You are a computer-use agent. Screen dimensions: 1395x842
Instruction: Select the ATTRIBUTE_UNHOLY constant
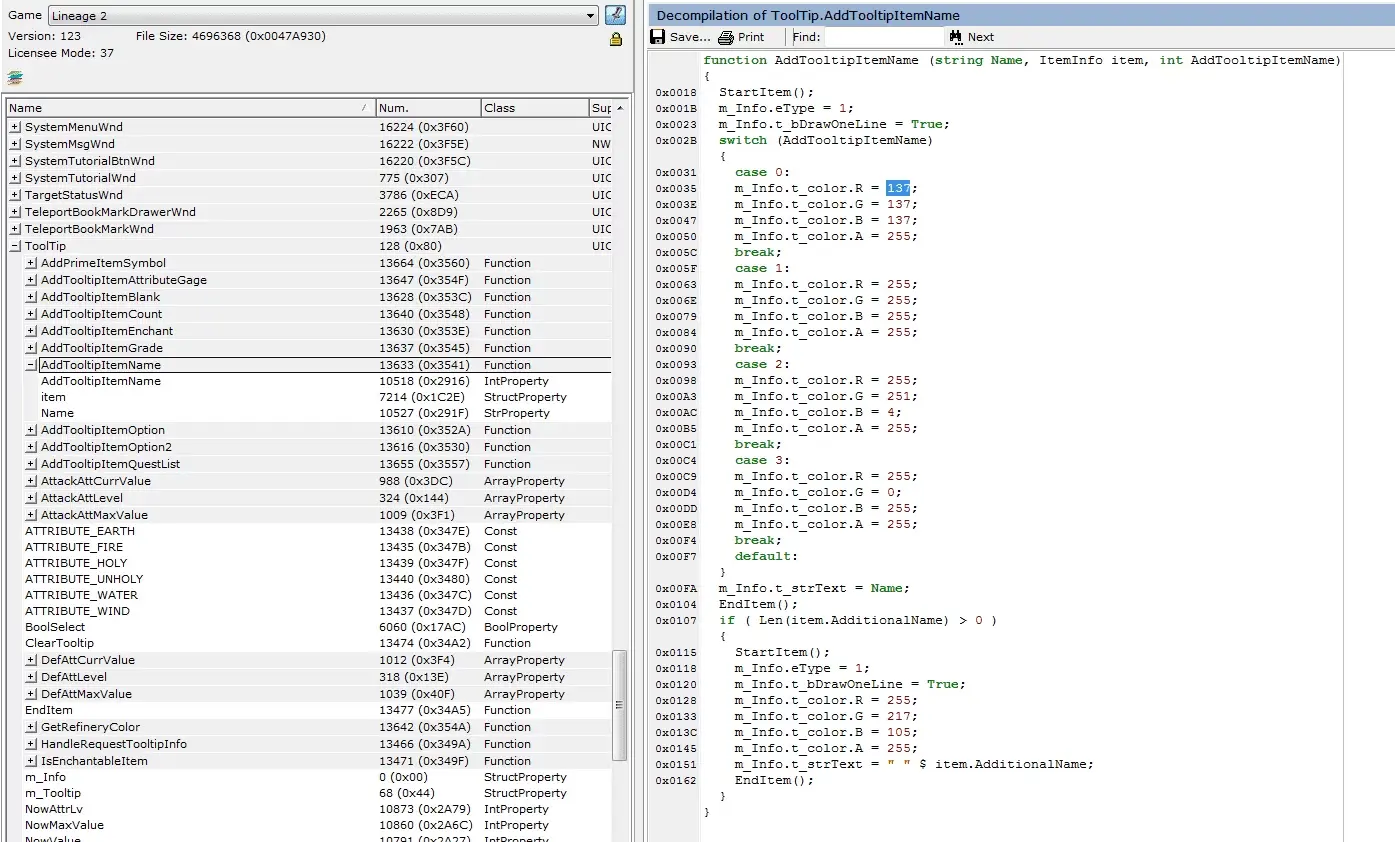(x=309, y=579)
